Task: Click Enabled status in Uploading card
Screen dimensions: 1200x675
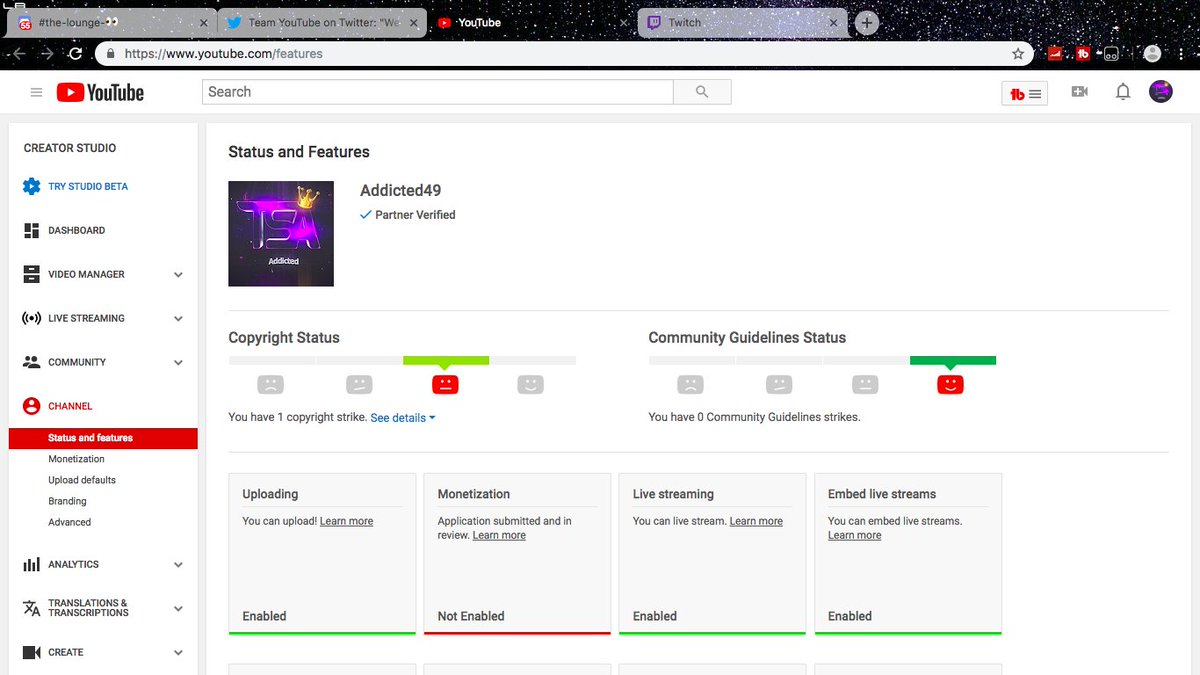Action: click(x=264, y=616)
